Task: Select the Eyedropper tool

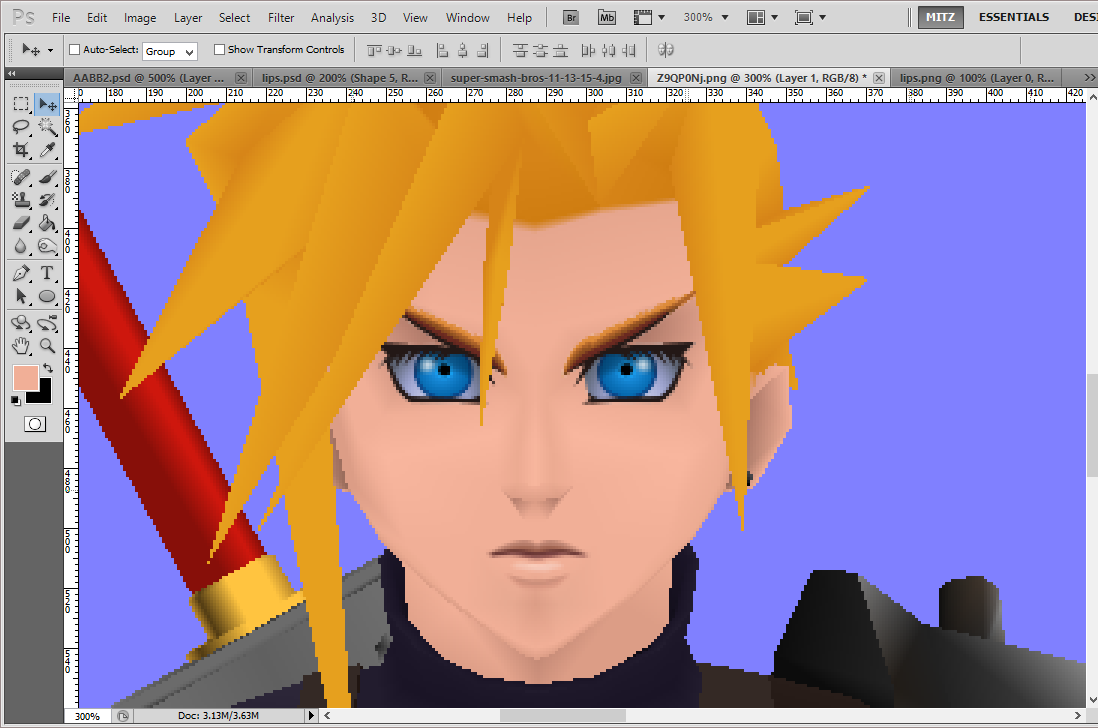Action: point(48,150)
